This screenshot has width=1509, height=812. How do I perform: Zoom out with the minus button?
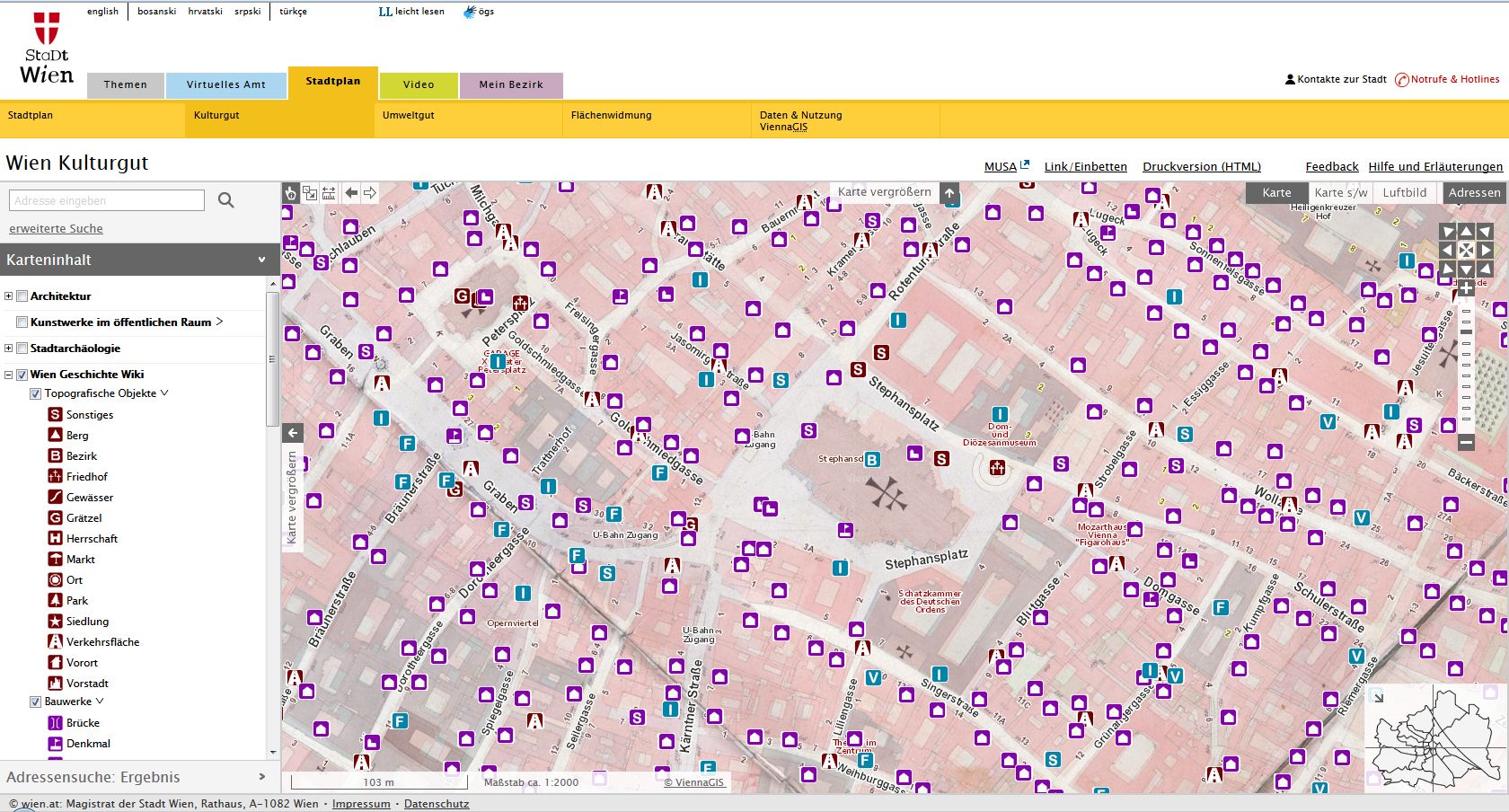pyautogui.click(x=1466, y=442)
